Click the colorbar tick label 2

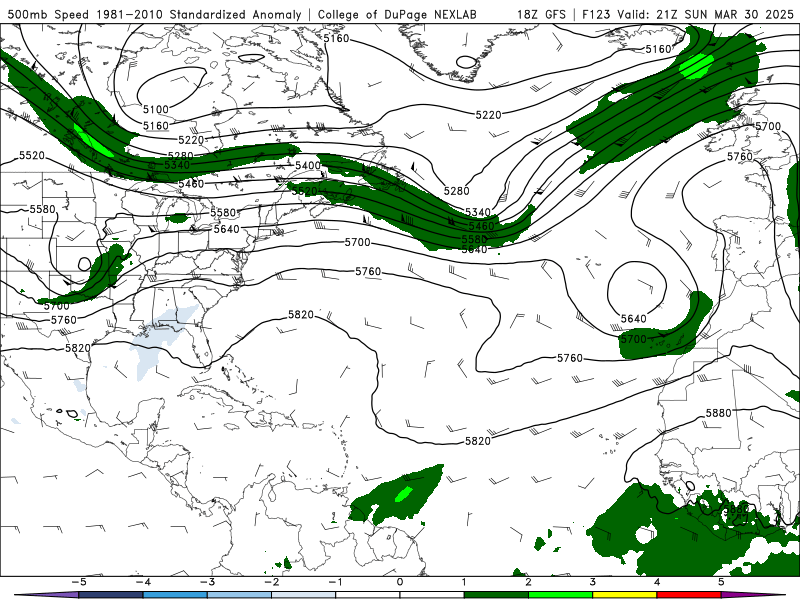528,582
